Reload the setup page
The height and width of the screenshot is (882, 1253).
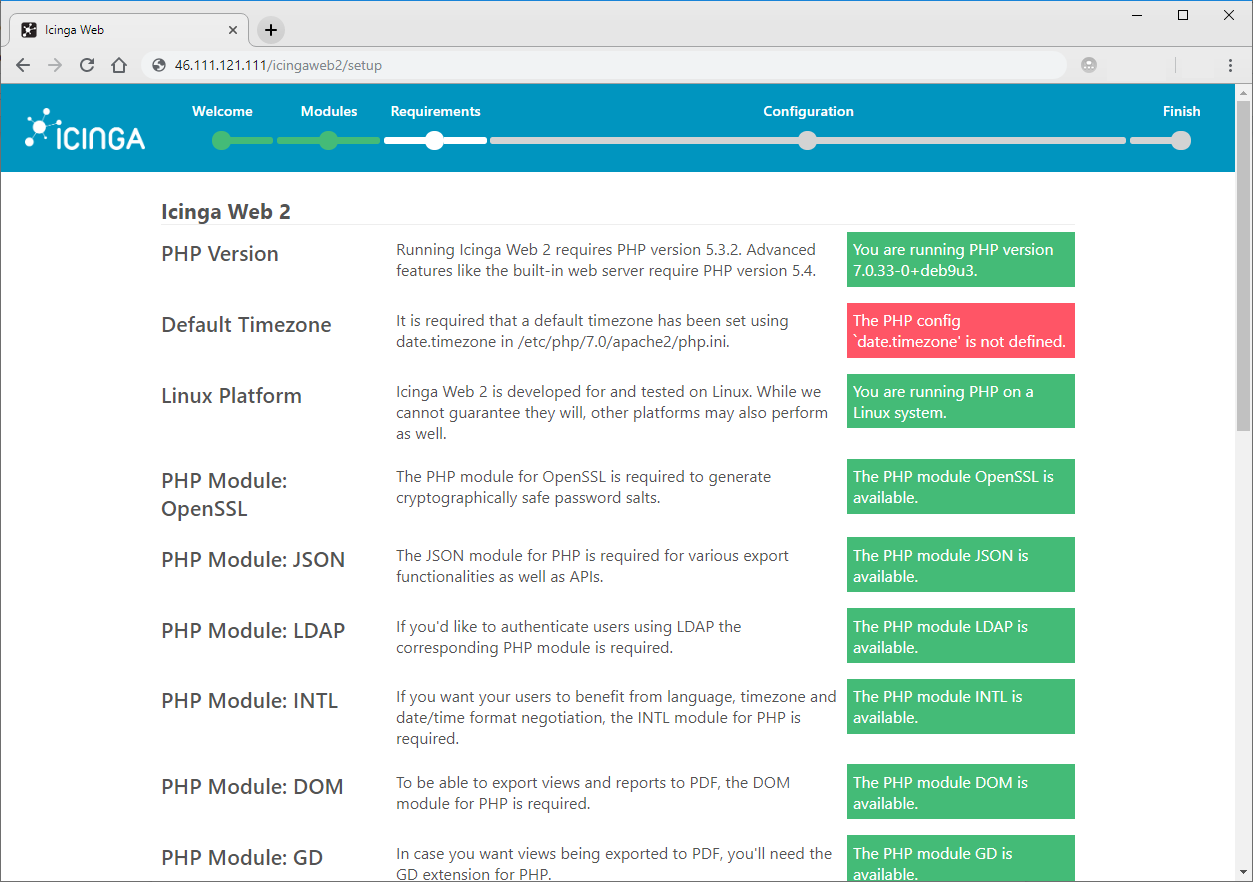coord(87,64)
